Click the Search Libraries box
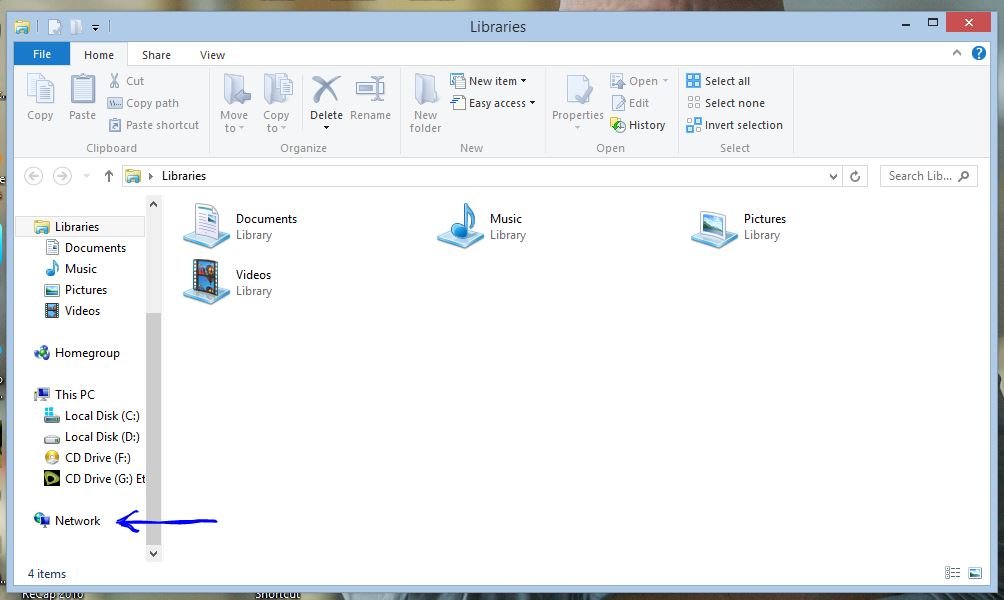Viewport: 1004px width, 600px height. click(928, 176)
